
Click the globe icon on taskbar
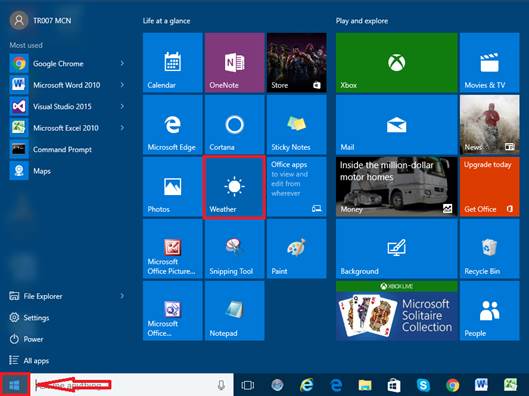click(x=277, y=385)
